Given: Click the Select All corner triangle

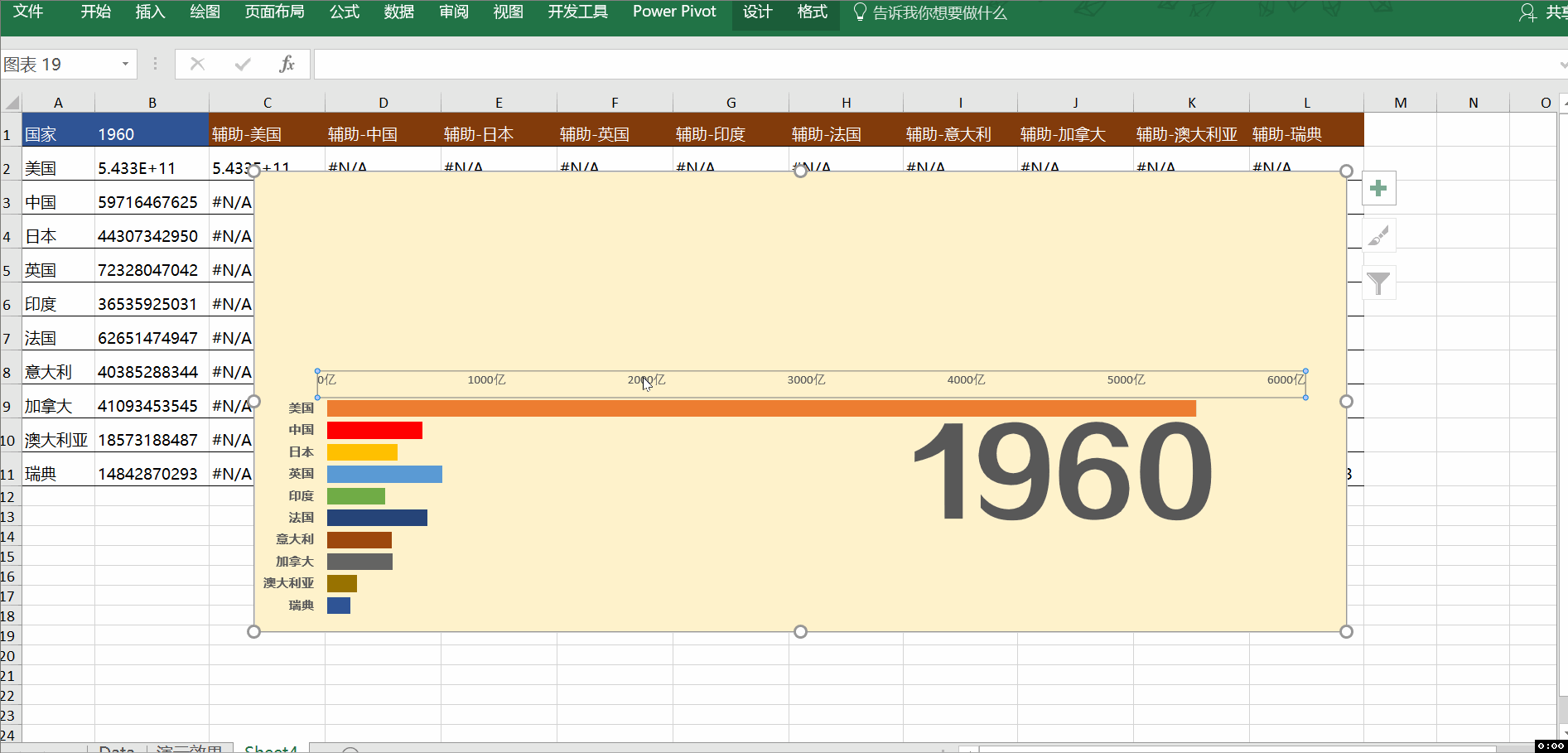Looking at the screenshot, I should tap(12, 103).
